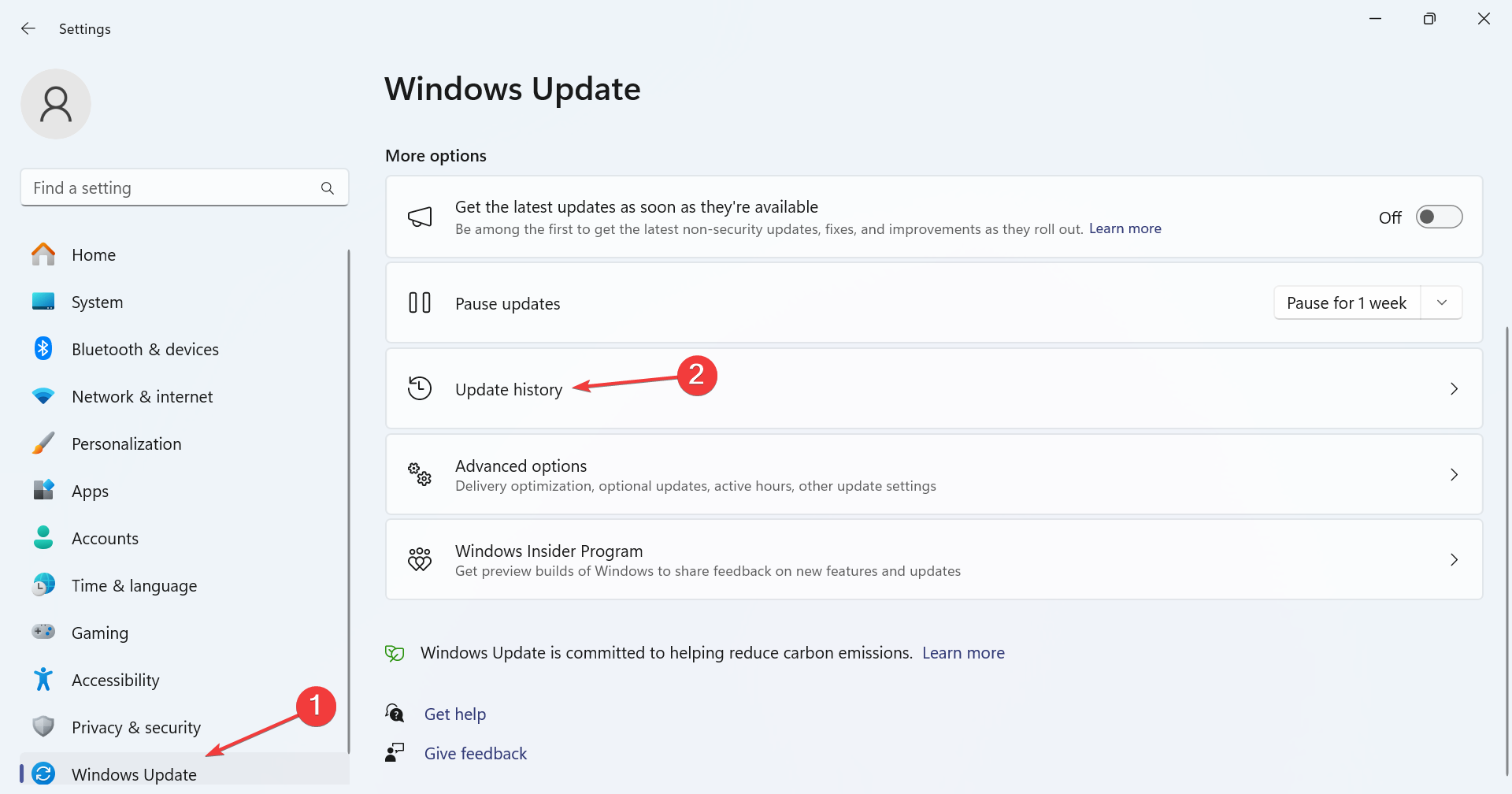Click the Privacy & security shield icon
The width and height of the screenshot is (1512, 794).
(43, 726)
